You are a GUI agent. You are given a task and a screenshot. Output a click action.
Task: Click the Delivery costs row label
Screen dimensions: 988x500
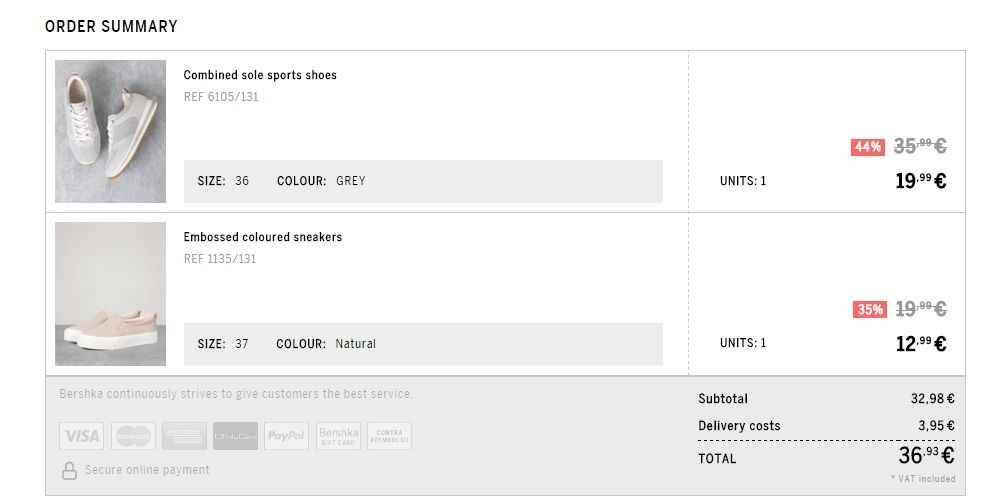click(x=739, y=426)
